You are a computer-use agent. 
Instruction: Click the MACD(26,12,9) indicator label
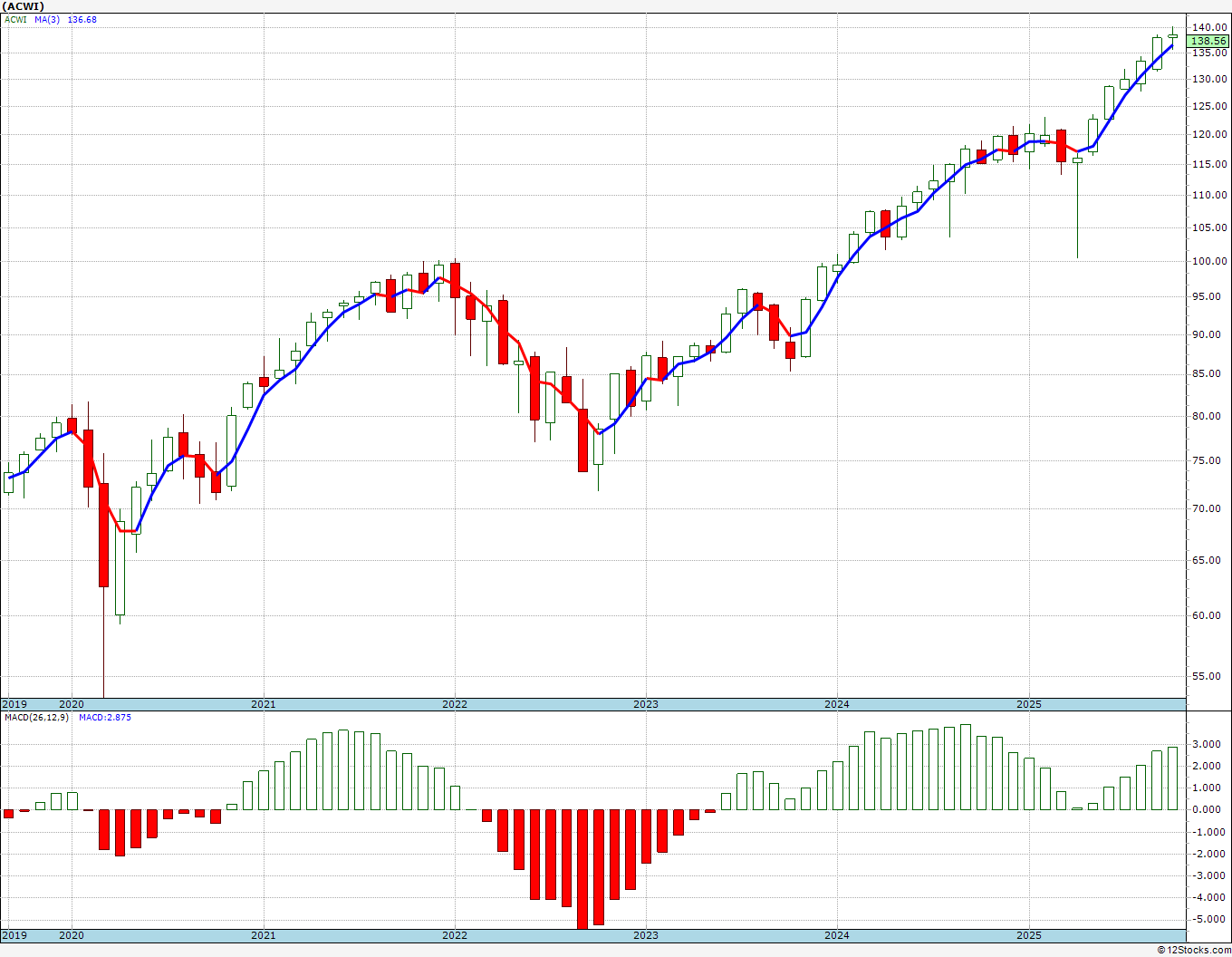click(36, 718)
